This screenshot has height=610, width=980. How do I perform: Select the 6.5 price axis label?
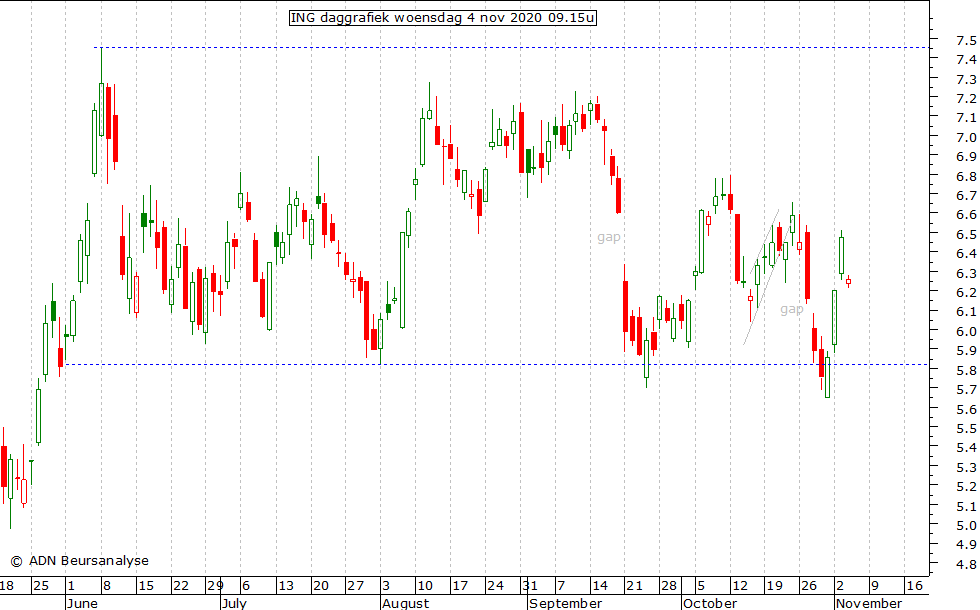[x=966, y=234]
